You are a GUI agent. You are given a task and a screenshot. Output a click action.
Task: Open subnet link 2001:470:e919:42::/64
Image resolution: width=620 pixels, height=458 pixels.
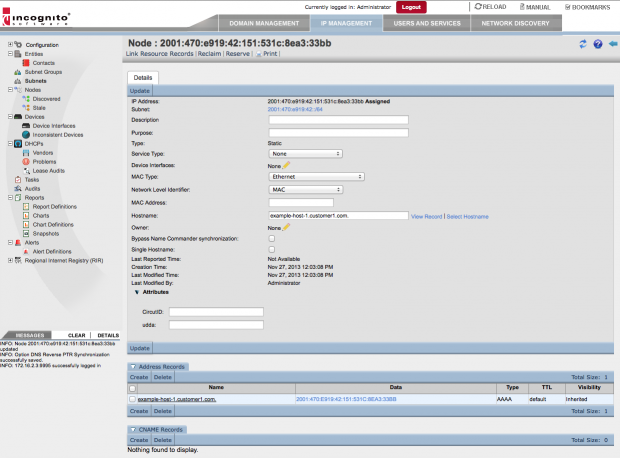[295, 110]
